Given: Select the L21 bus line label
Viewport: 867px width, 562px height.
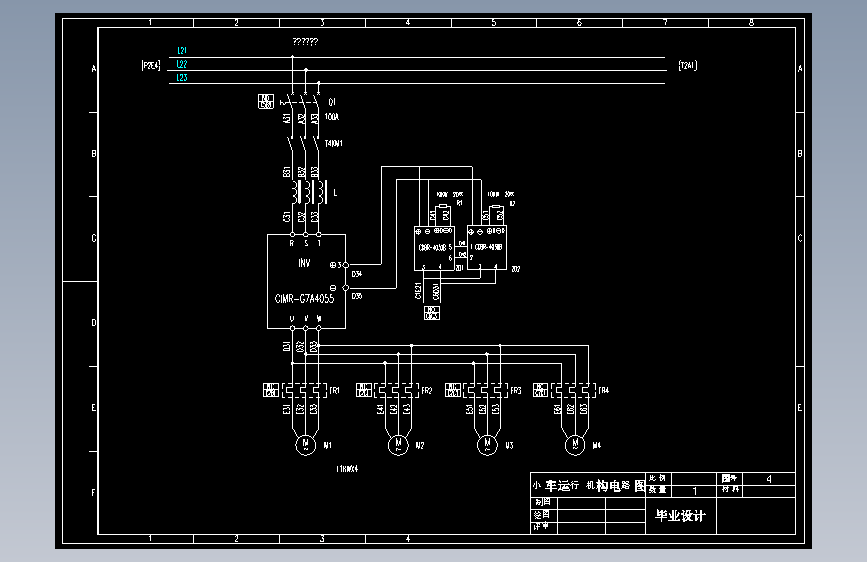Looking at the screenshot, I should point(182,50).
